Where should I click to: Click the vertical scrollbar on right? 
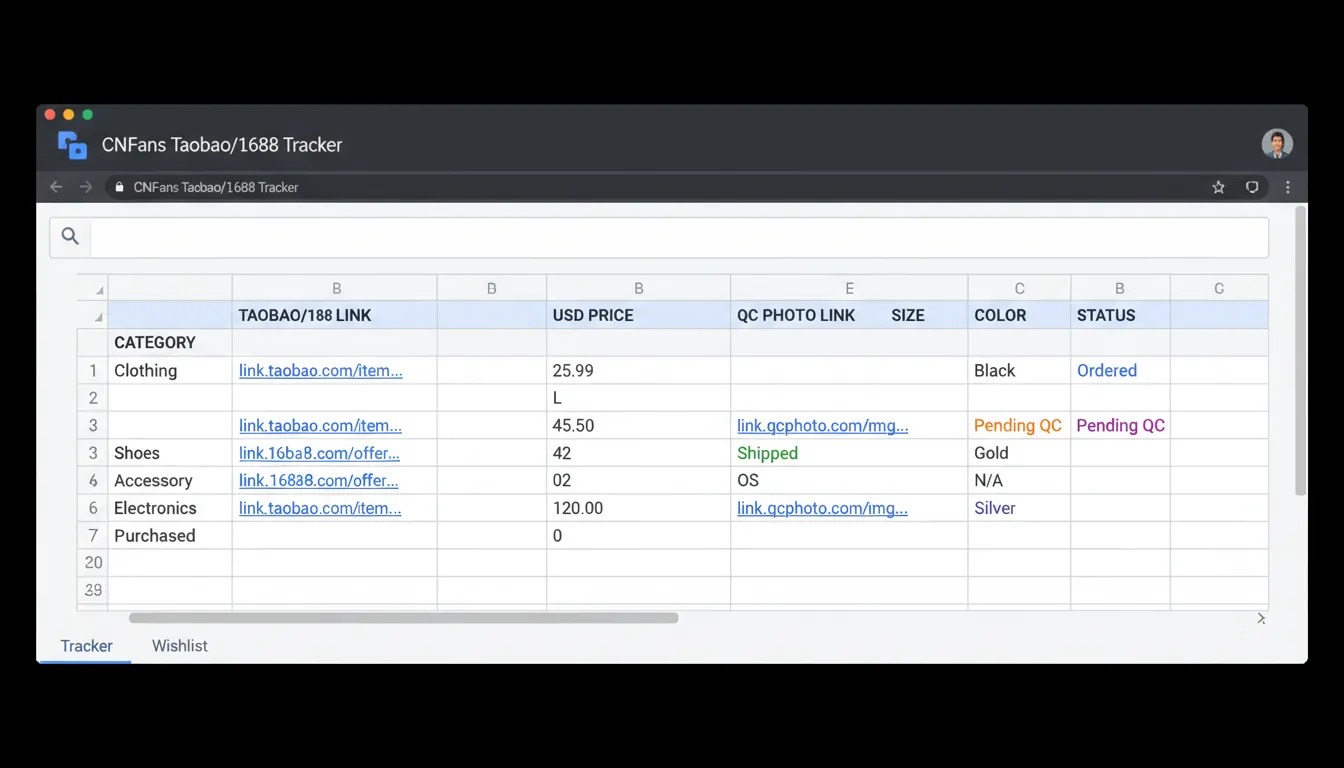coord(1300,350)
